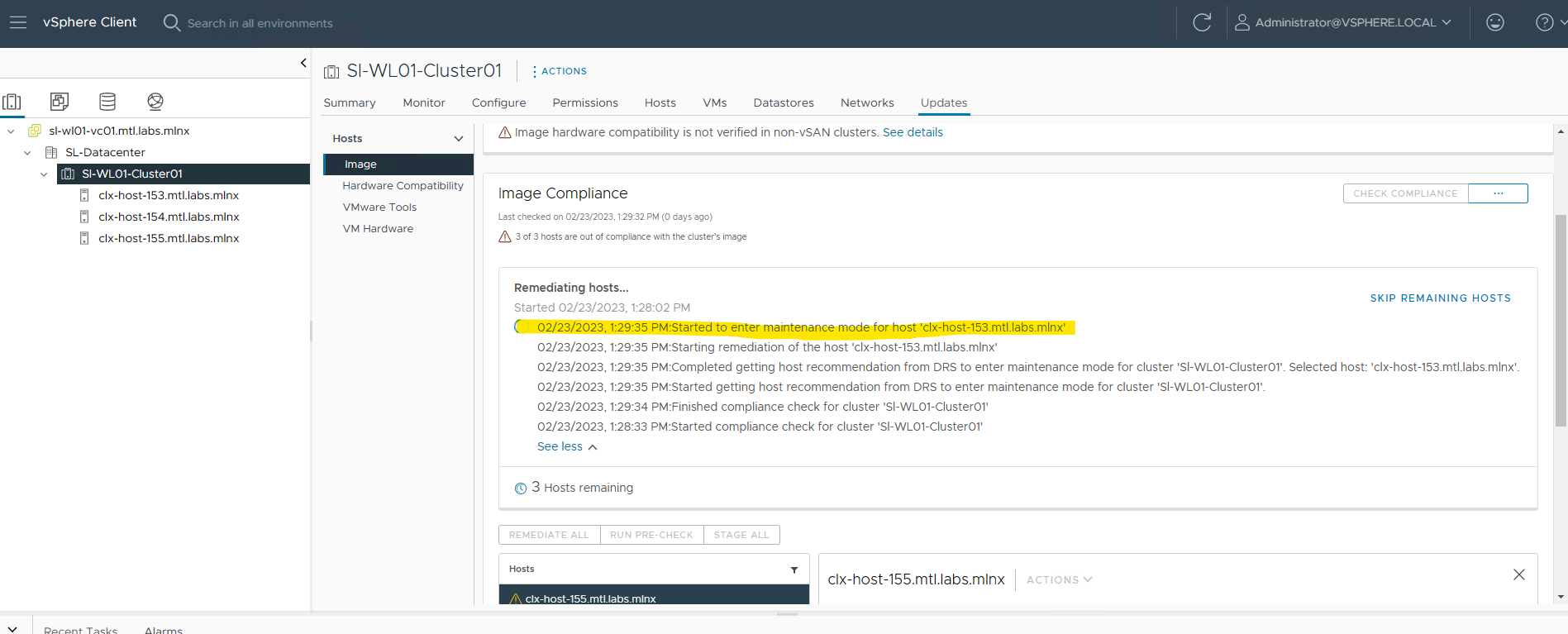Click the SL-Datacenter icon
The width and height of the screenshot is (1568, 634).
51,152
